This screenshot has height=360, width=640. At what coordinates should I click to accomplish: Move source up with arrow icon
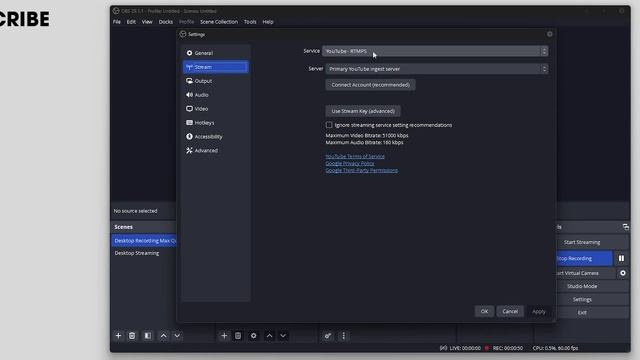point(269,336)
